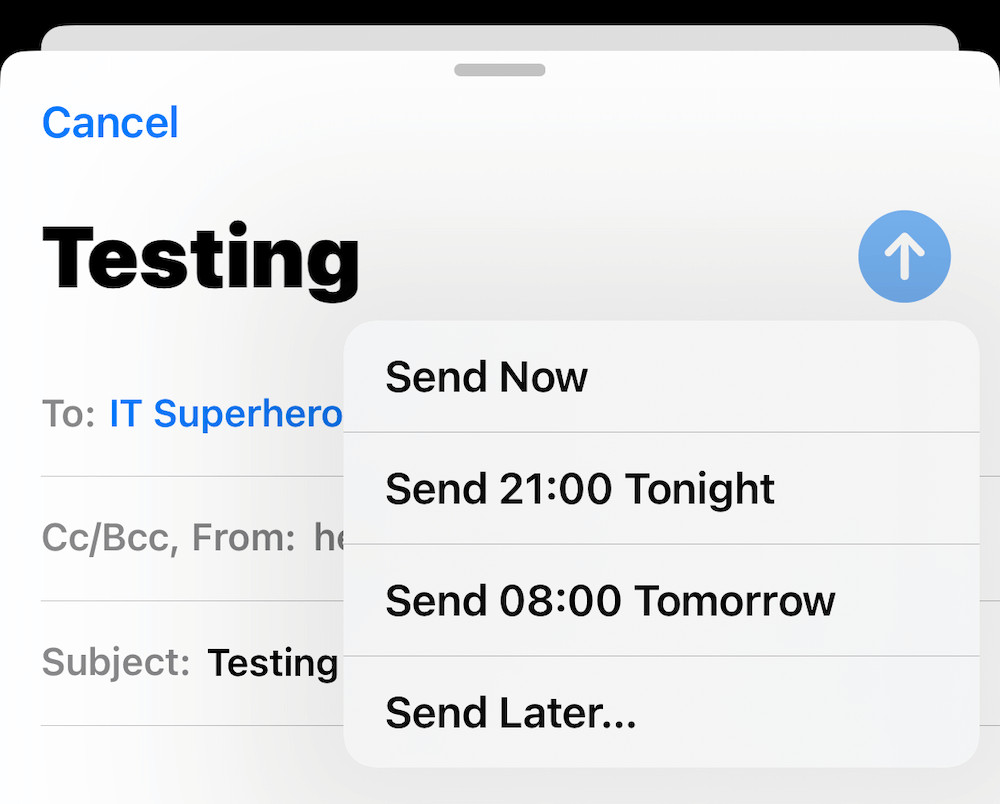The height and width of the screenshot is (804, 1000).
Task: Select the IT Superhero recipient
Action: 225,414
